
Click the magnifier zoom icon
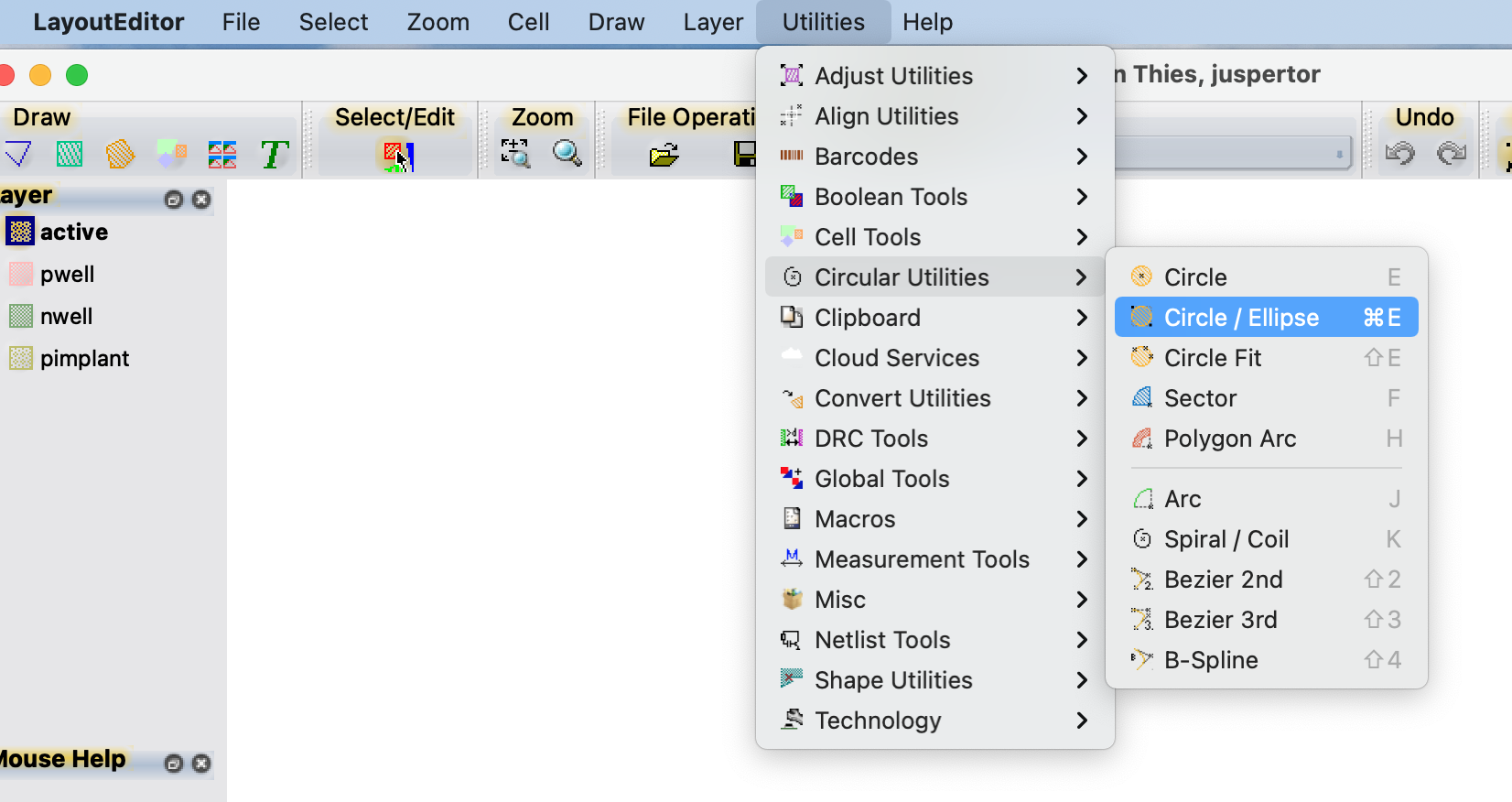coord(567,153)
